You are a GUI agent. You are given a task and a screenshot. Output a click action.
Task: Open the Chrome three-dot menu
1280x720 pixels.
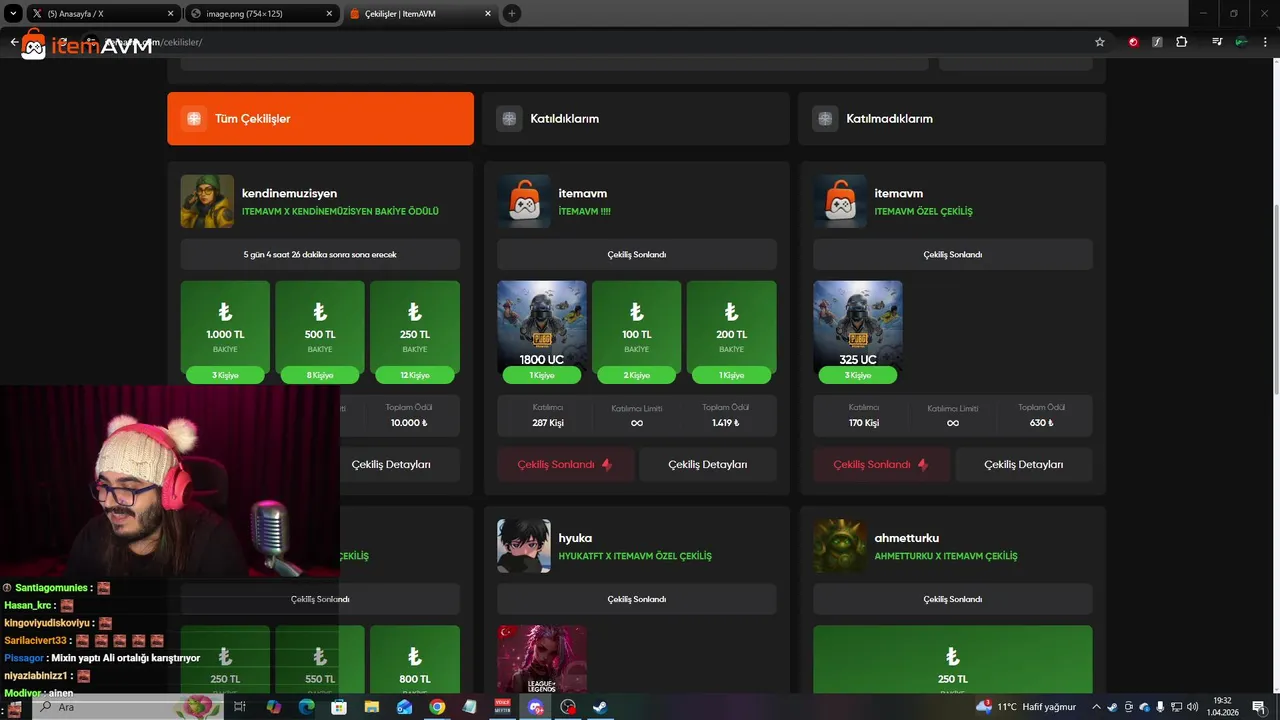(x=1265, y=42)
